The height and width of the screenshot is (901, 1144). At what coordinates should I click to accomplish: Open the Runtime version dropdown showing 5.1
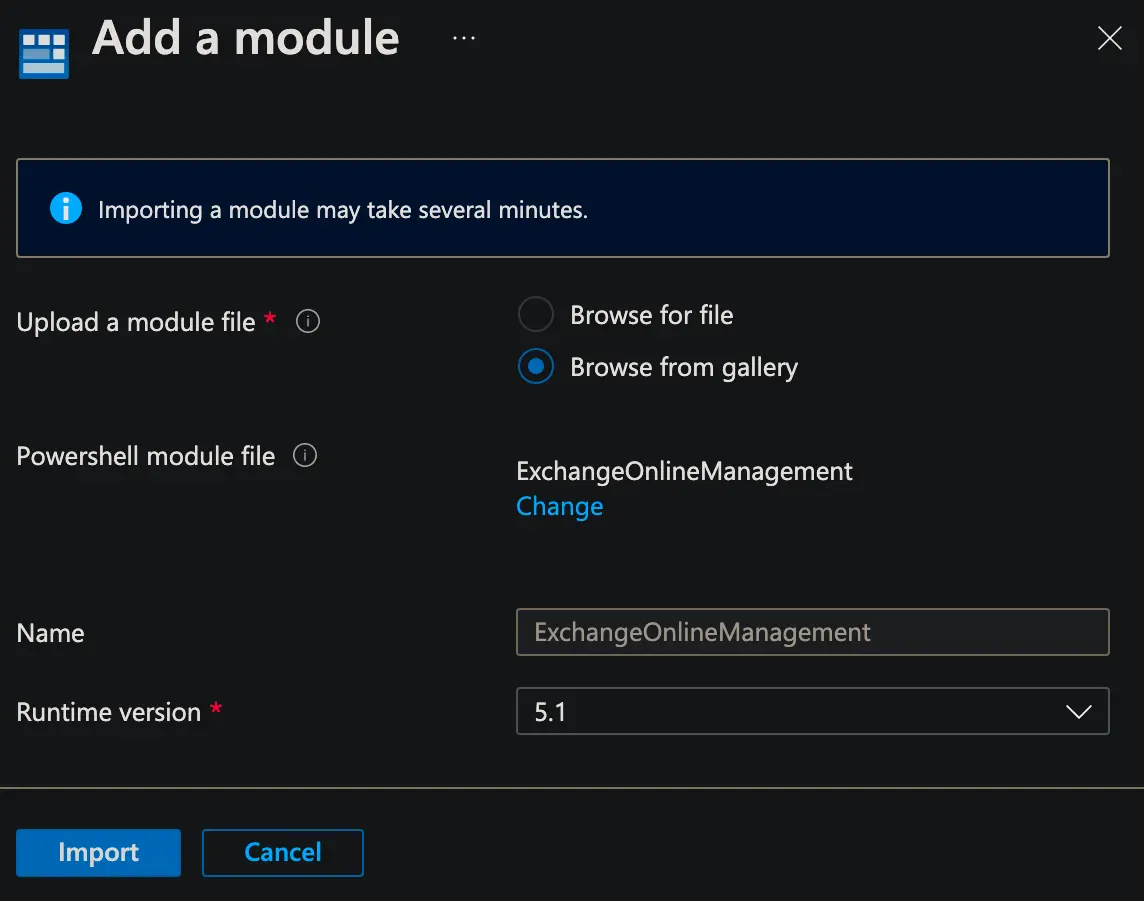(790, 711)
